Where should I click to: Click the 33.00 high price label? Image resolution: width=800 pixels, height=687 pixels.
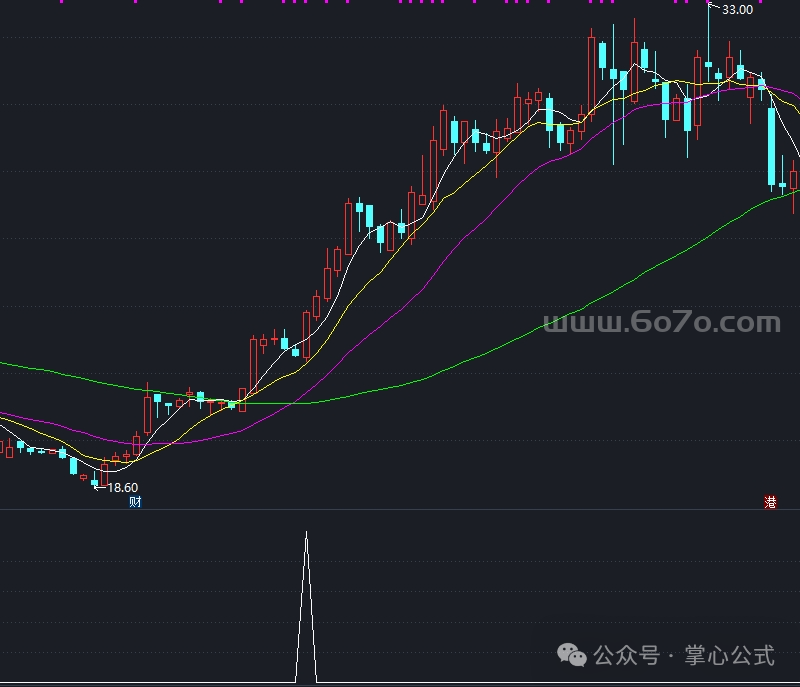pos(737,10)
